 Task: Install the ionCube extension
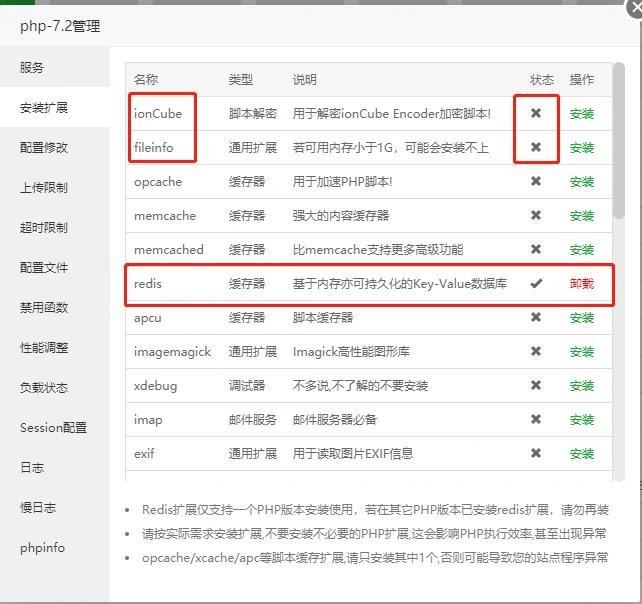(581, 113)
